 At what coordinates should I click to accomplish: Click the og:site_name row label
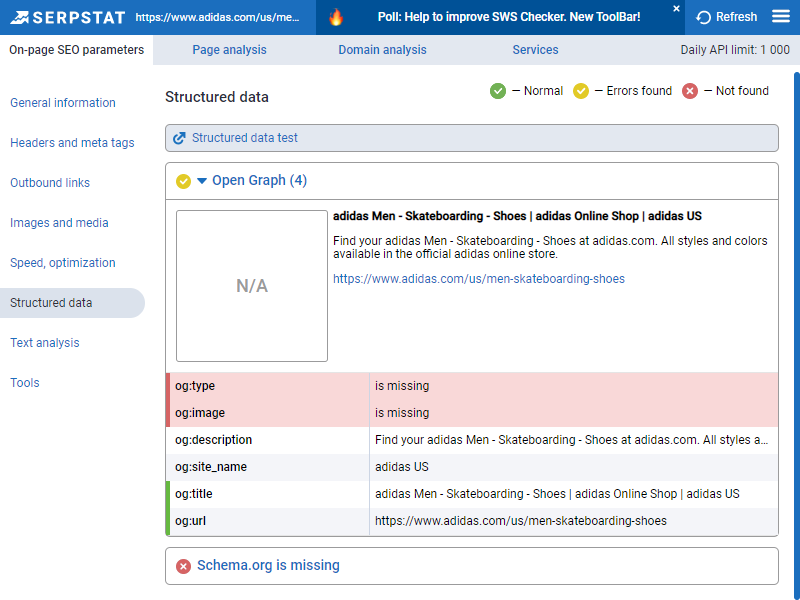point(211,467)
